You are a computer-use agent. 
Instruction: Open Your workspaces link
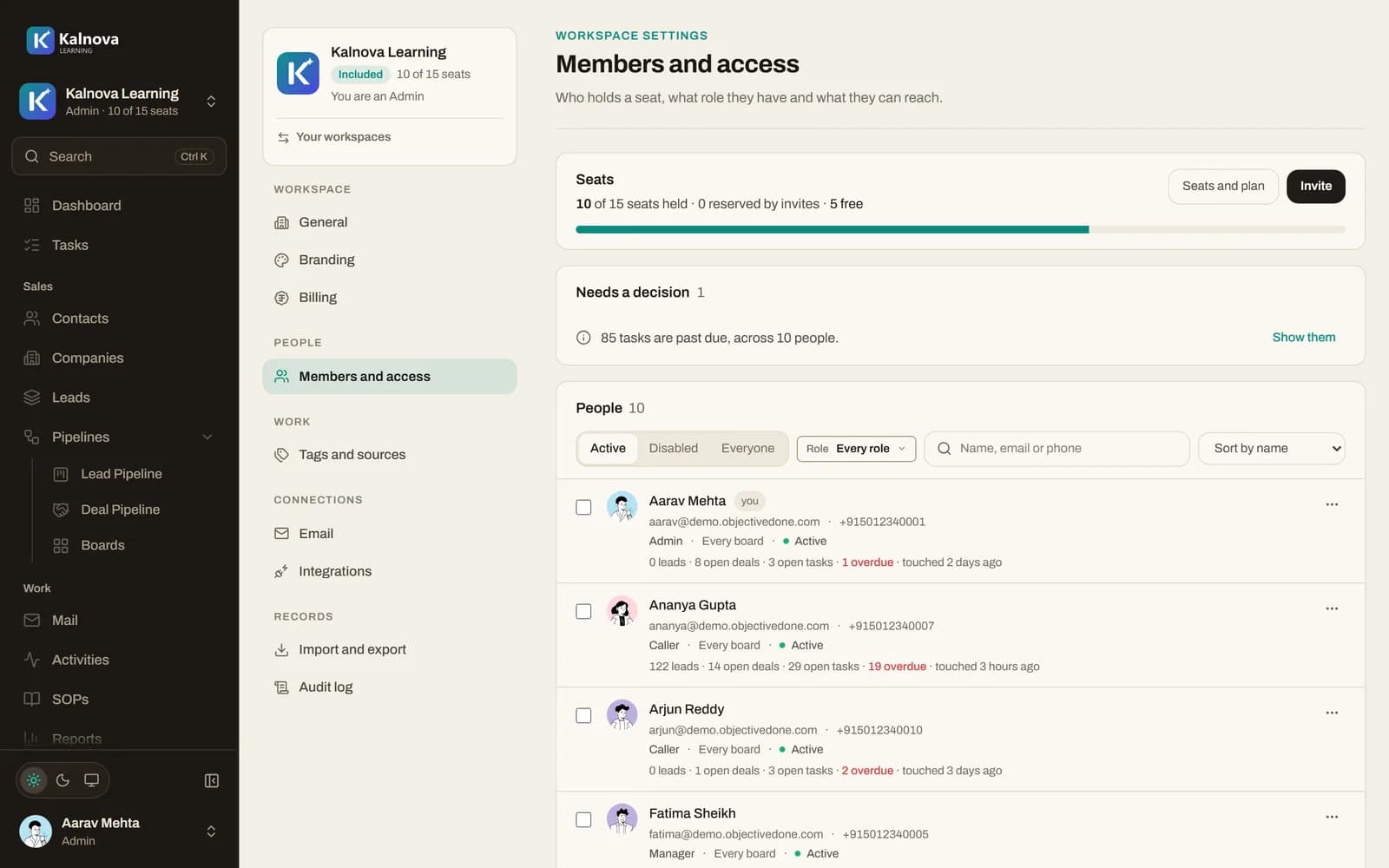pos(334,137)
